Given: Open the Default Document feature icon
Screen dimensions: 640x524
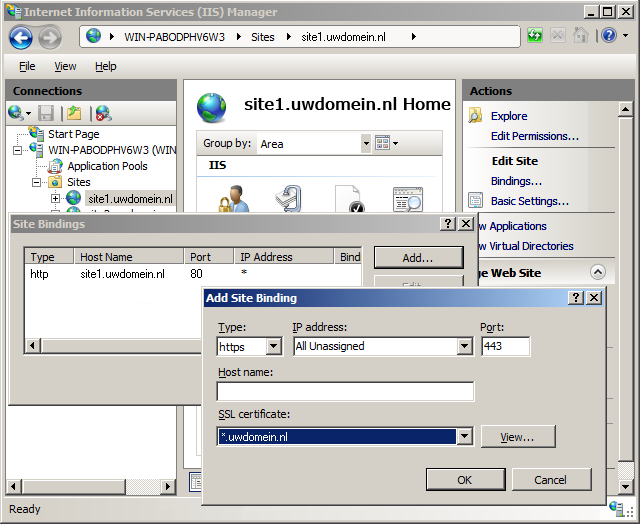Looking at the screenshot, I should pyautogui.click(x=349, y=199).
